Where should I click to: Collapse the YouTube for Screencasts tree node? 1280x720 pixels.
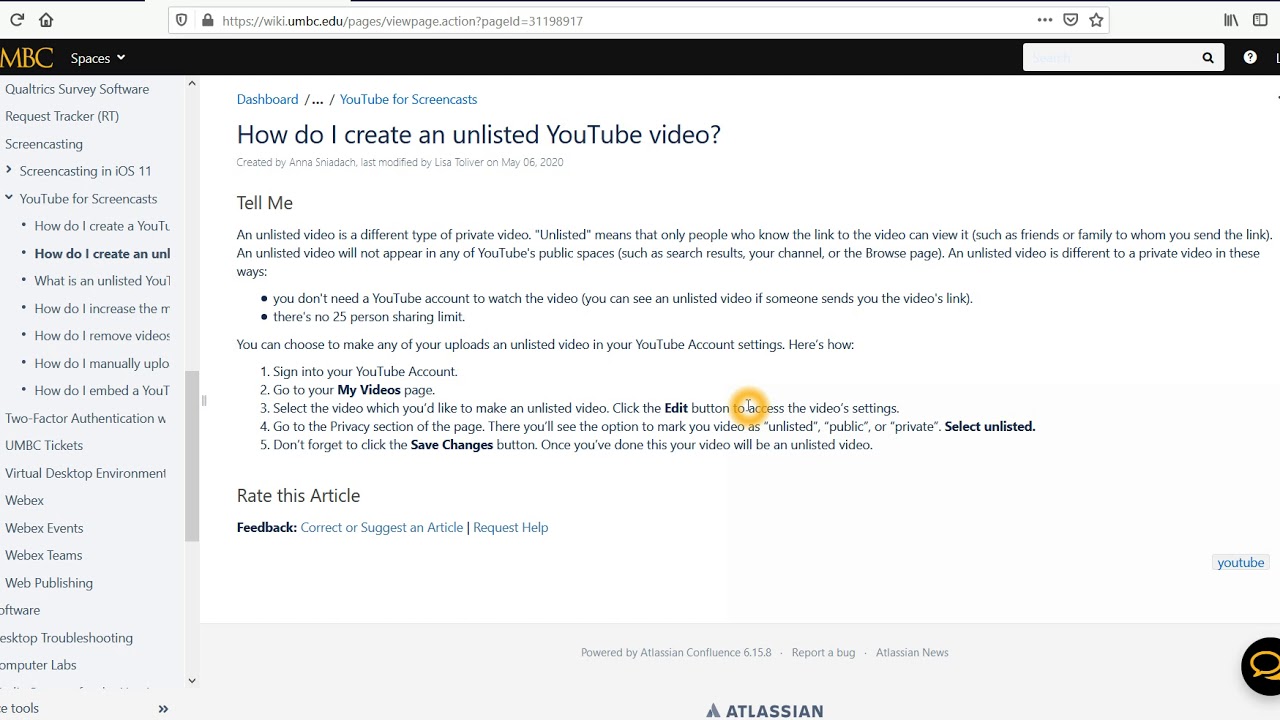tap(9, 198)
